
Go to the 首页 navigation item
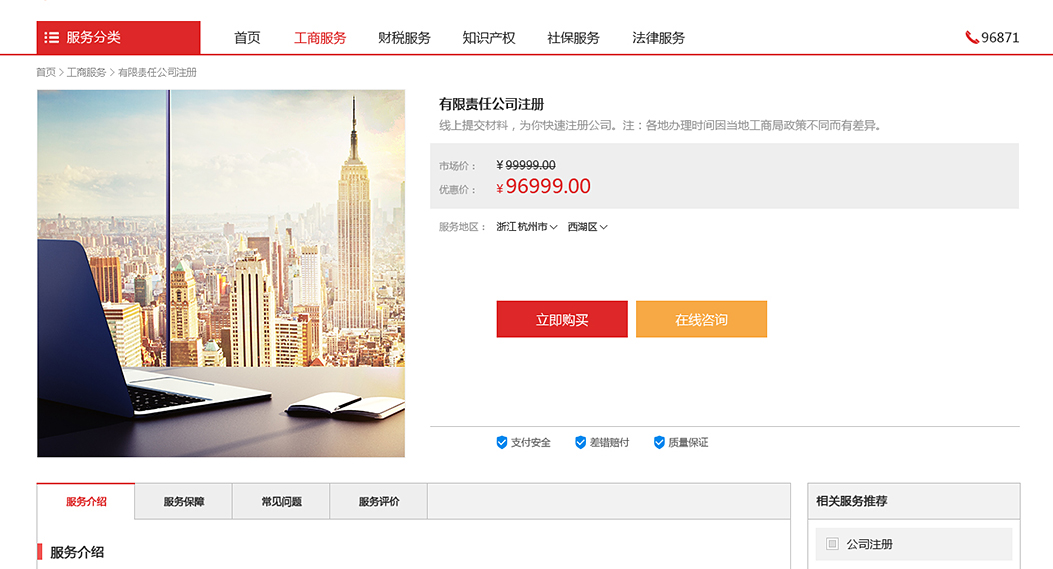[x=247, y=38]
